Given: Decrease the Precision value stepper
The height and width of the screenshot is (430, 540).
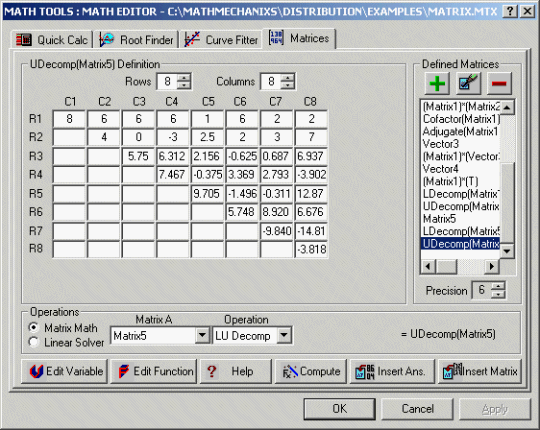Looking at the screenshot, I should 498,294.
